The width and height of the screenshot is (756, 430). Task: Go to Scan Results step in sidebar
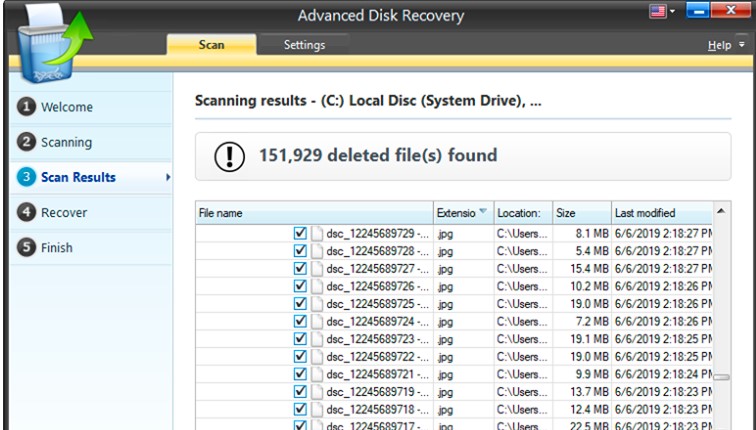(78, 177)
